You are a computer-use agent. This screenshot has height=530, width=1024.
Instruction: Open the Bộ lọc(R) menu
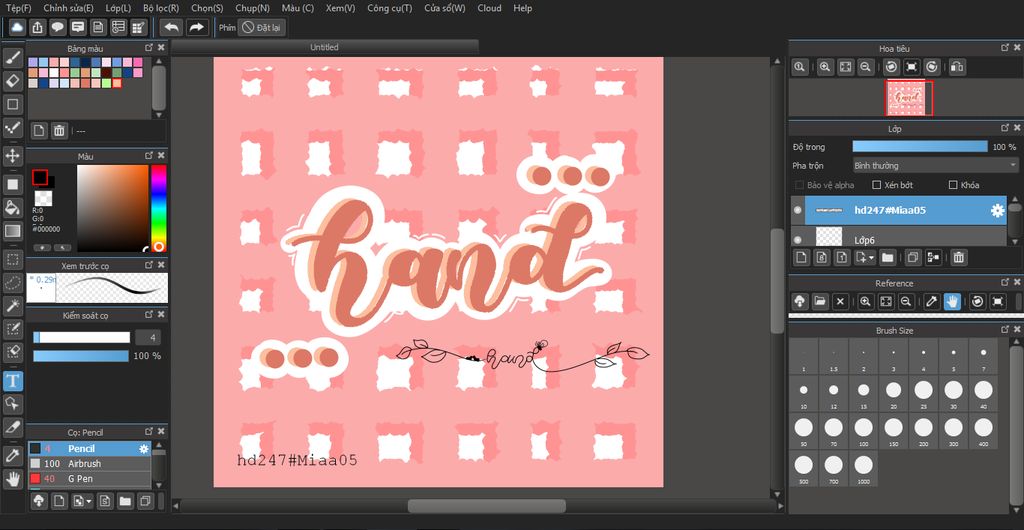click(161, 8)
